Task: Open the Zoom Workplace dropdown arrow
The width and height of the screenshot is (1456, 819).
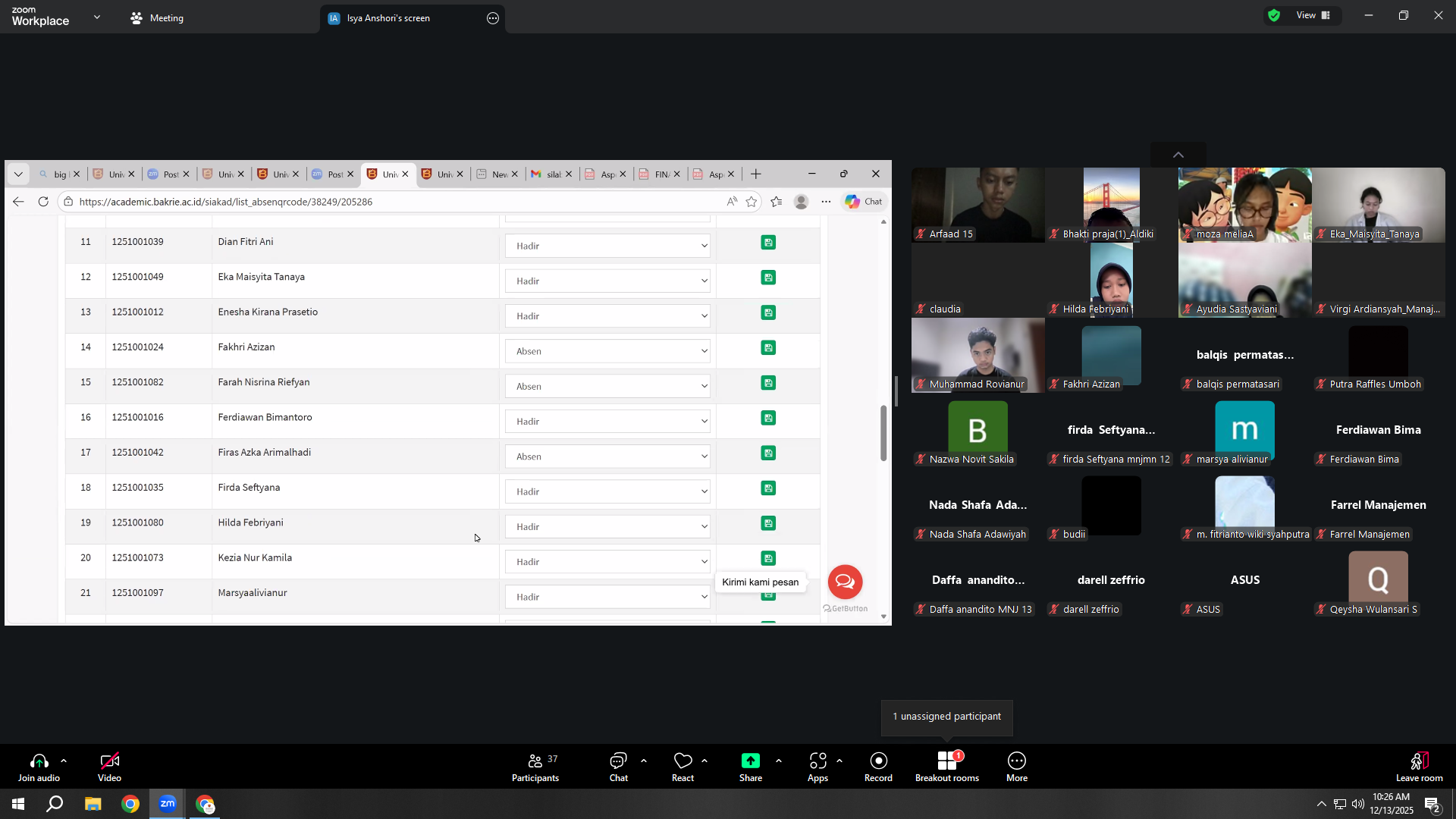Action: (x=97, y=17)
